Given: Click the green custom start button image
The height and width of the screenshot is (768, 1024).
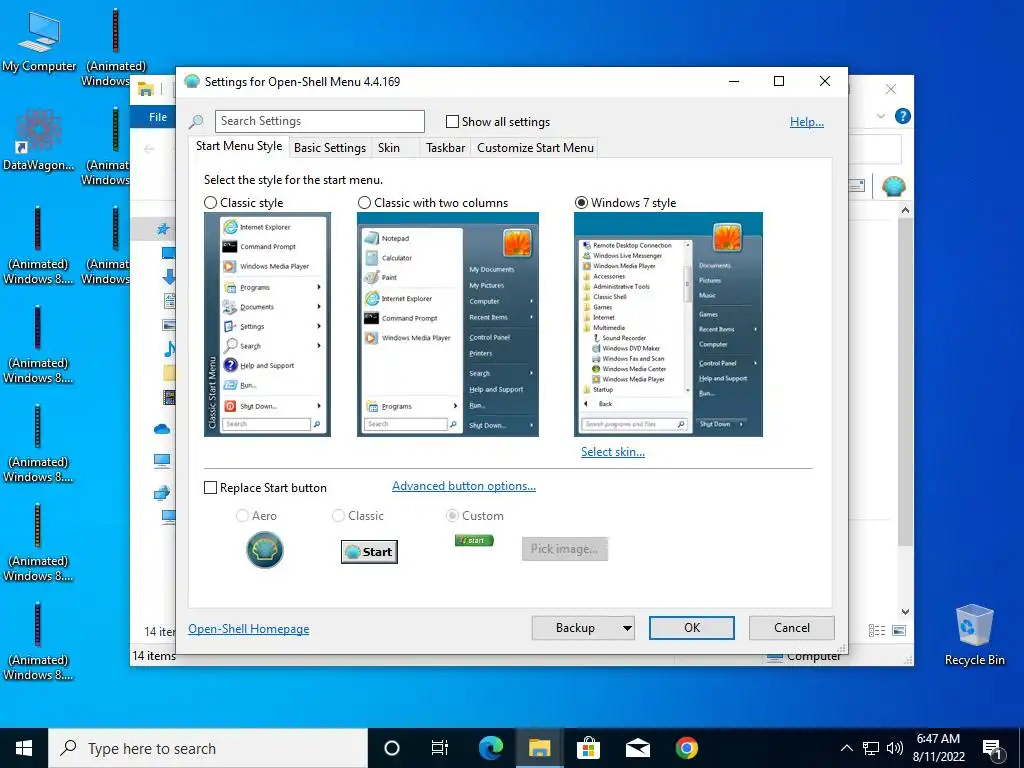Looking at the screenshot, I should [474, 540].
